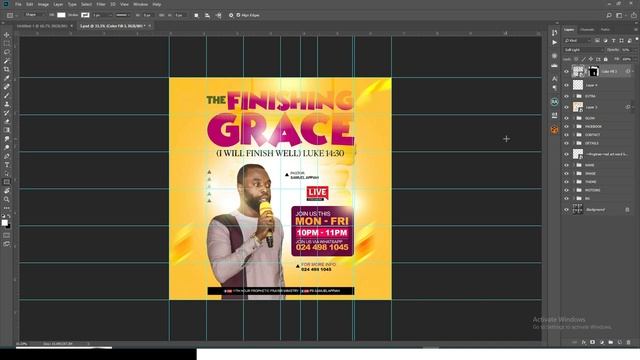Open the Image menu
Image resolution: width=640 pixels, height=360 pixels.
(x=43, y=4)
